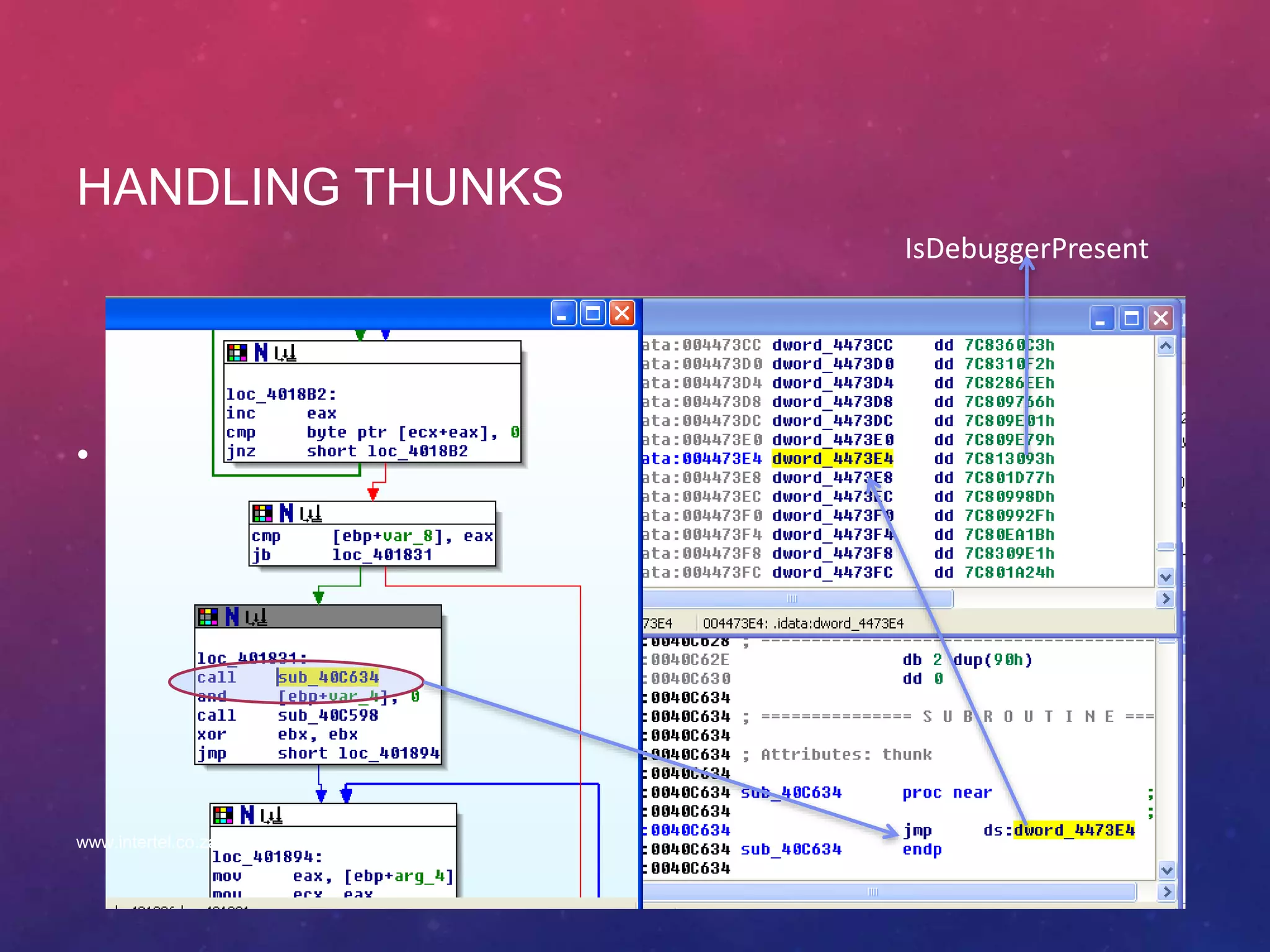Click the color grid icon in the loc_4018B2 node
This screenshot has height=952, width=1270.
pyautogui.click(x=237, y=353)
